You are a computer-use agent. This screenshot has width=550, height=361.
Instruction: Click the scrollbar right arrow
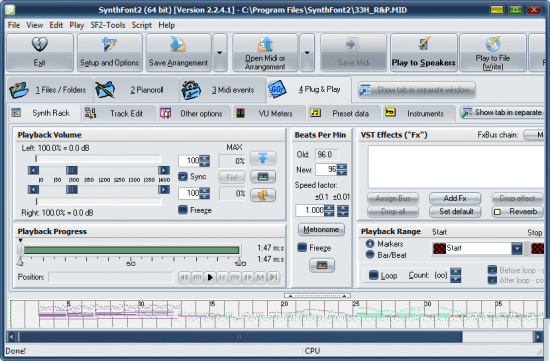click(x=537, y=337)
